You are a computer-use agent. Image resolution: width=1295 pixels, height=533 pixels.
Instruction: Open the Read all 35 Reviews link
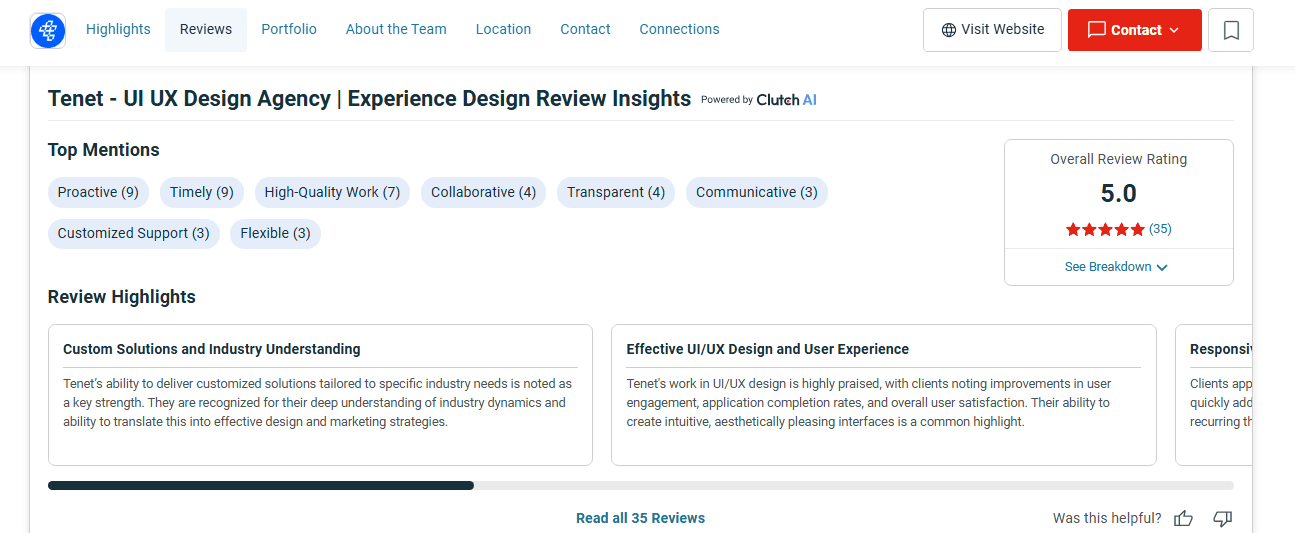(640, 518)
